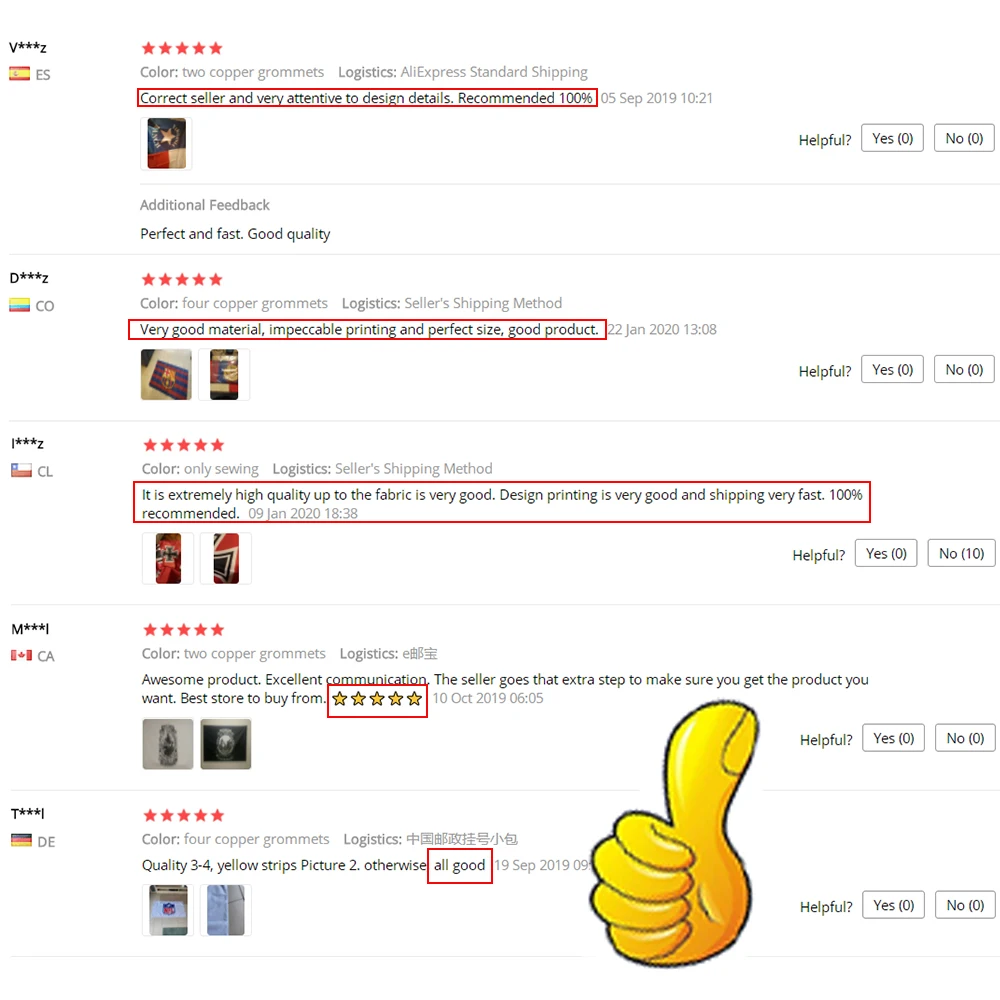Image resolution: width=1000 pixels, height=1000 pixels.
Task: Vote Yes (0) on V***z's review
Action: (x=892, y=138)
